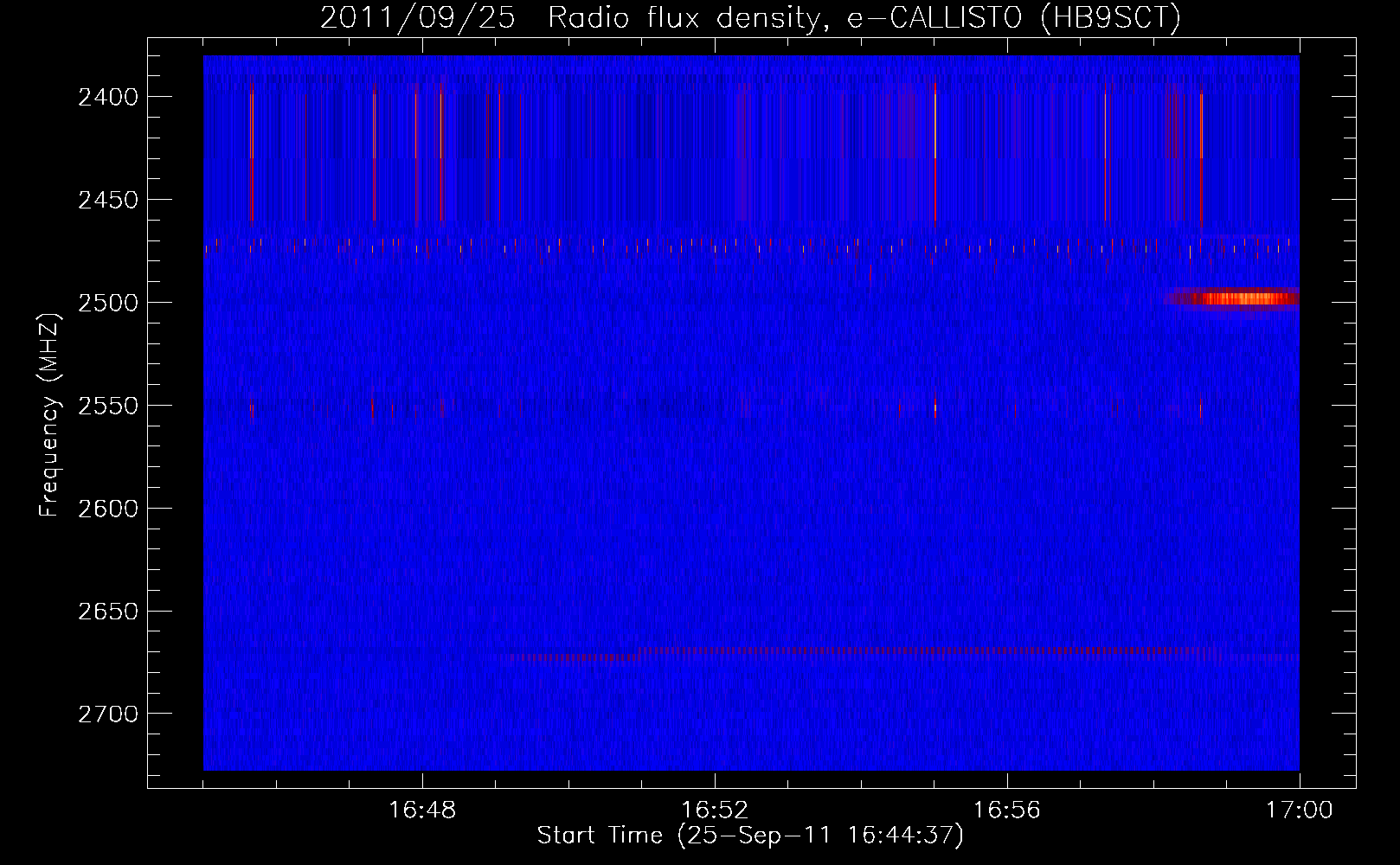This screenshot has width=1400, height=865.
Task: Click the 2650 frequency tick label
Action: tap(108, 612)
